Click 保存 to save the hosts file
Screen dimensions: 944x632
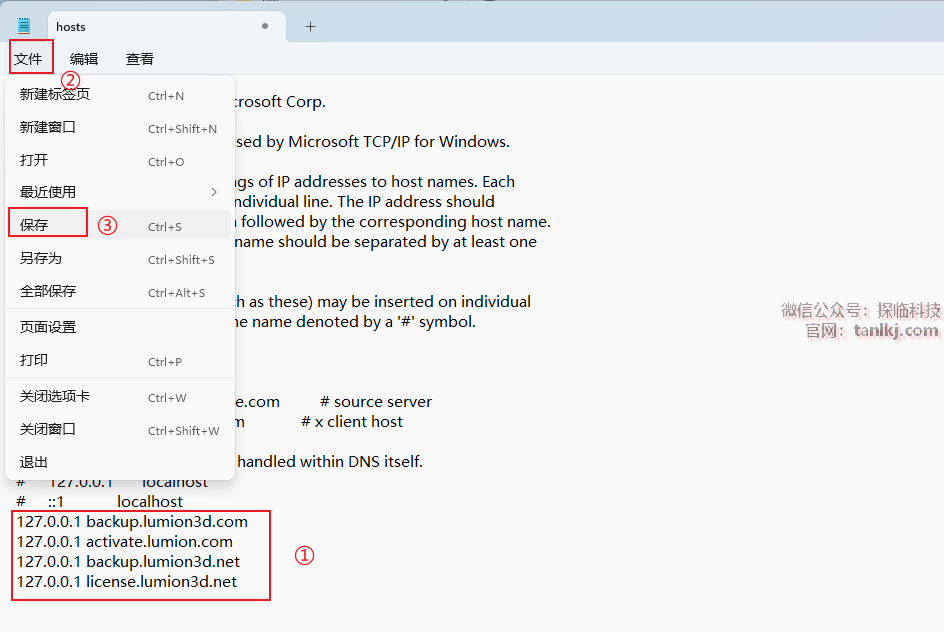click(35, 225)
